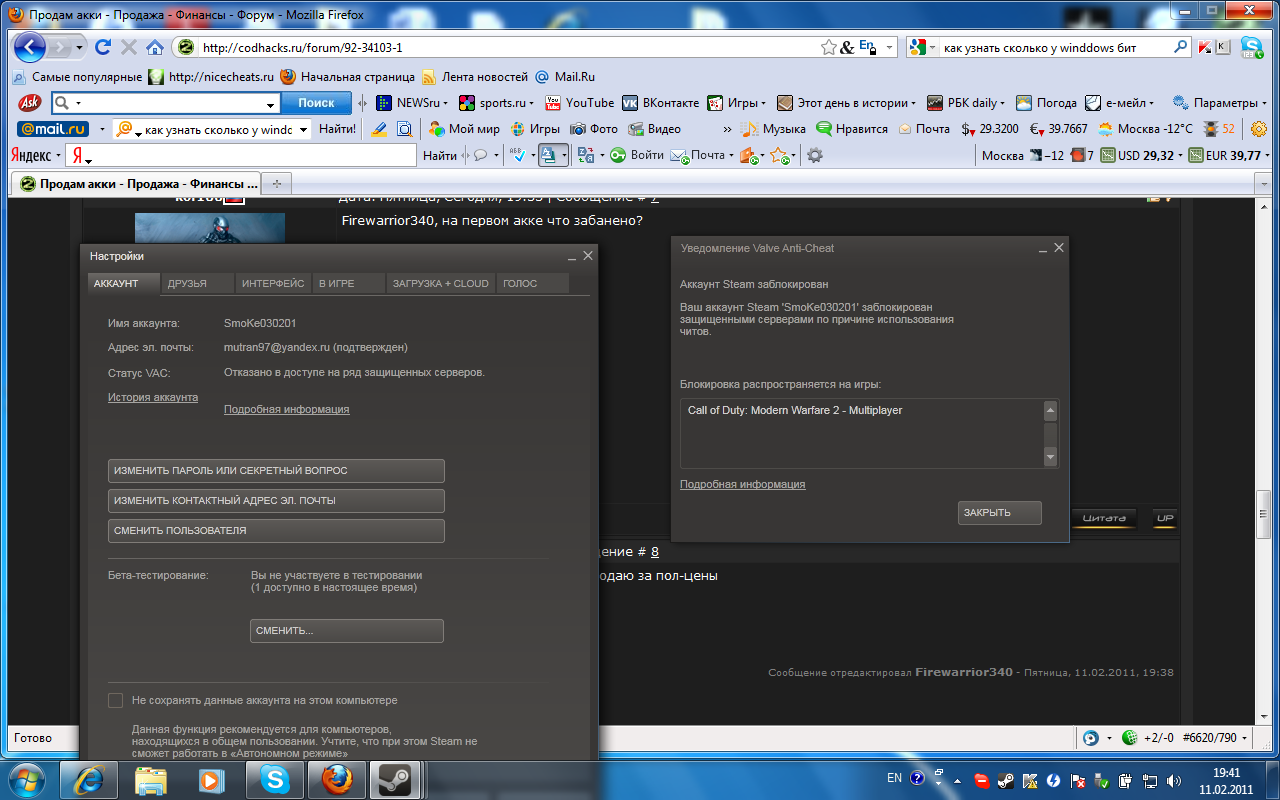Open Мой мир in the mail.ru toolbar
Screen dimensions: 1280x800
click(x=464, y=129)
